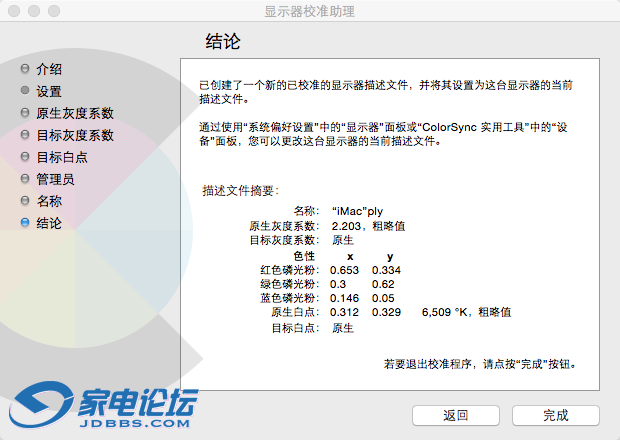The height and width of the screenshot is (440, 620).
Task: Select the 名称 step label in sidebar
Action: click(49, 201)
